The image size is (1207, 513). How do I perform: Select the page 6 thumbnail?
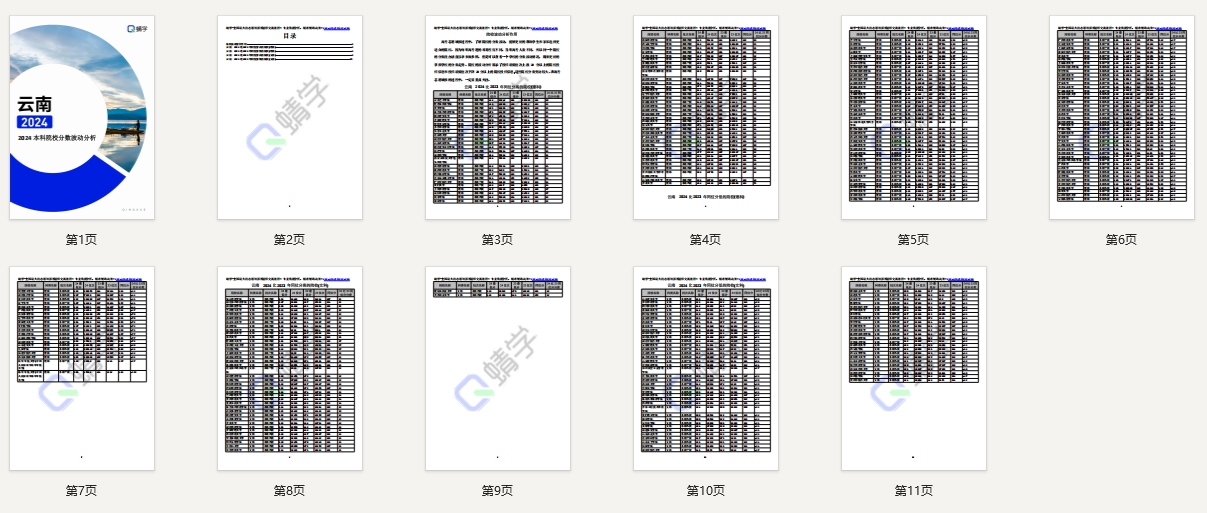(x=1121, y=117)
